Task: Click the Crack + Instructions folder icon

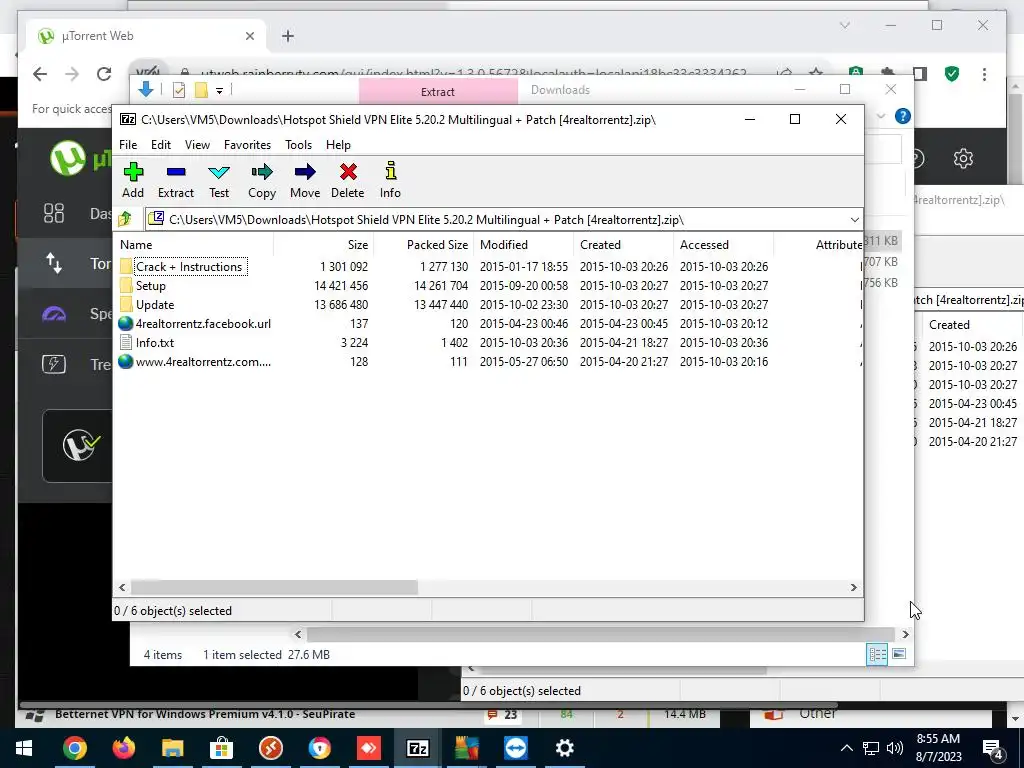Action: (126, 266)
